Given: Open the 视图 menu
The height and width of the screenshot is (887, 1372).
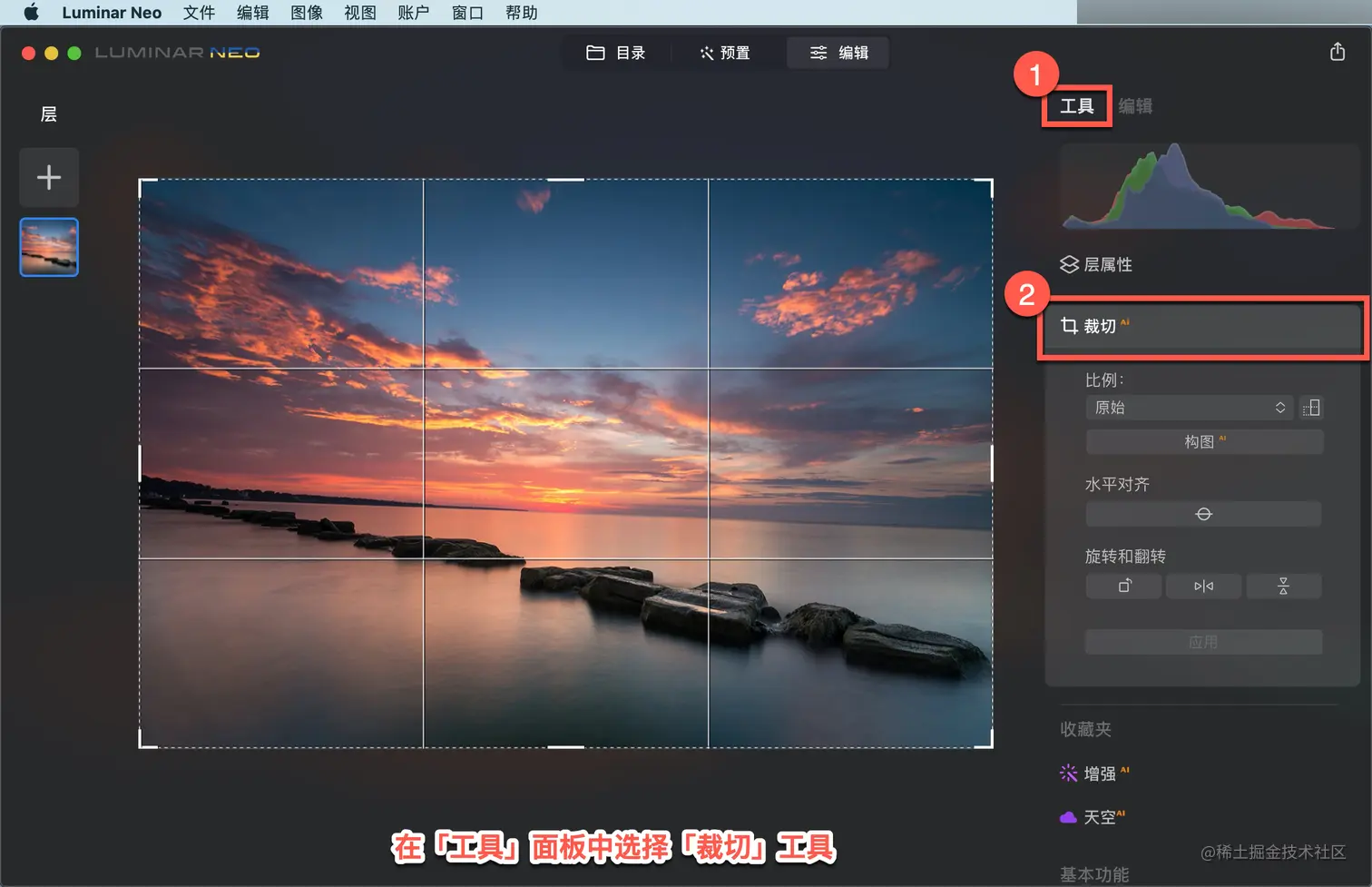Looking at the screenshot, I should pyautogui.click(x=360, y=13).
